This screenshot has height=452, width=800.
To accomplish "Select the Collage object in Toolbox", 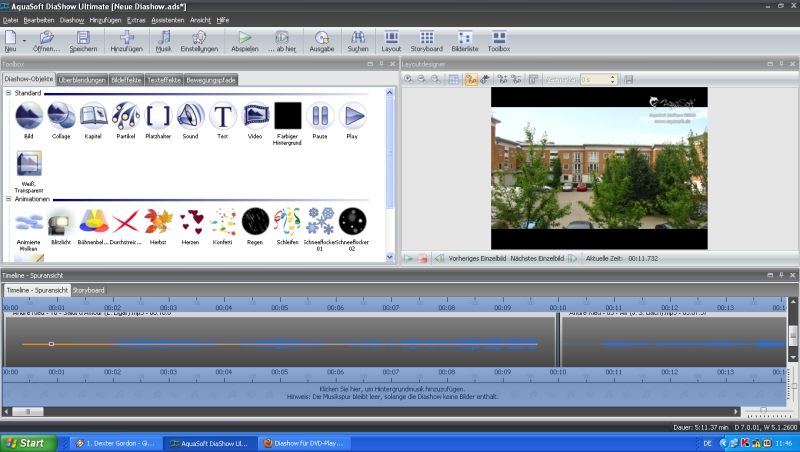I will click(x=61, y=115).
